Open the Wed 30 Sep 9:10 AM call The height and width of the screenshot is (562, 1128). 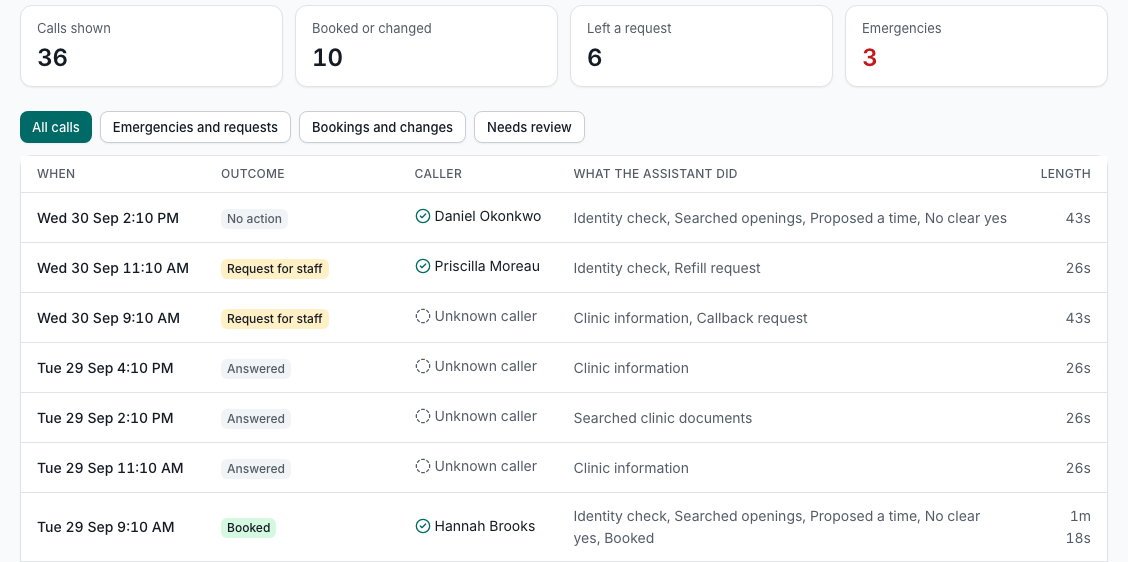564,317
